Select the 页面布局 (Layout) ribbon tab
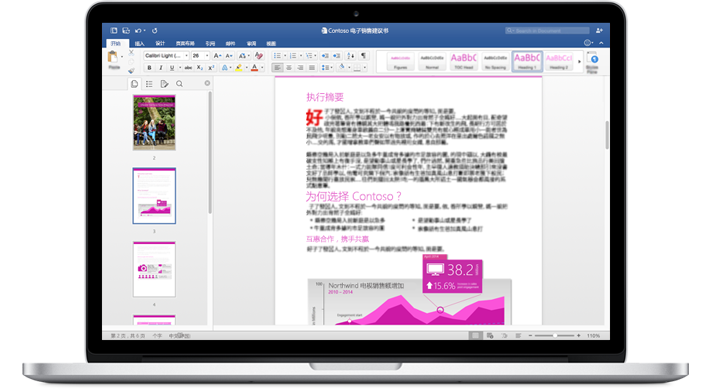Viewport: 713px width, 389px height. tap(185, 44)
